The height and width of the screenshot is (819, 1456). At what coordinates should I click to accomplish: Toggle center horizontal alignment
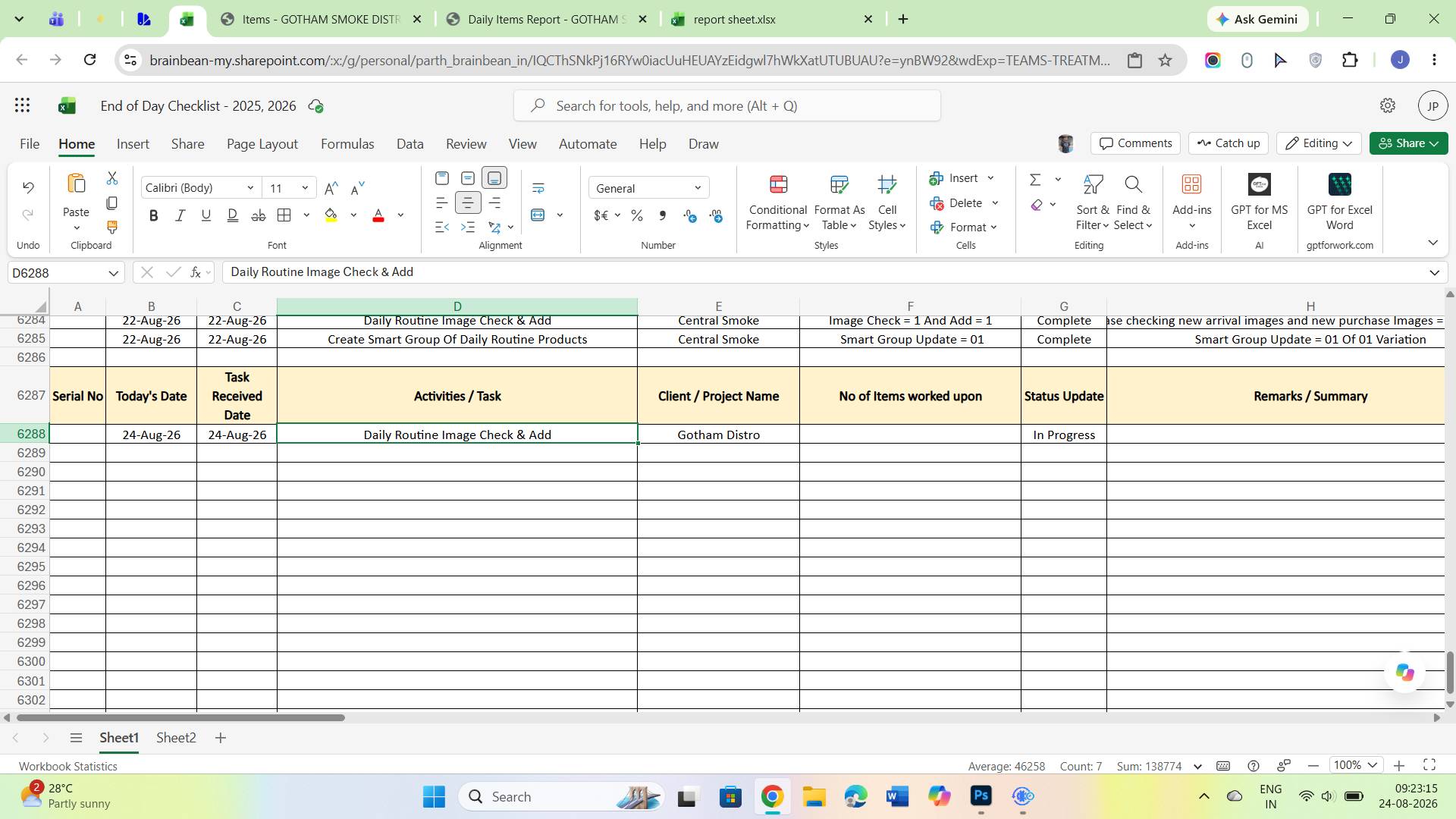click(x=468, y=202)
